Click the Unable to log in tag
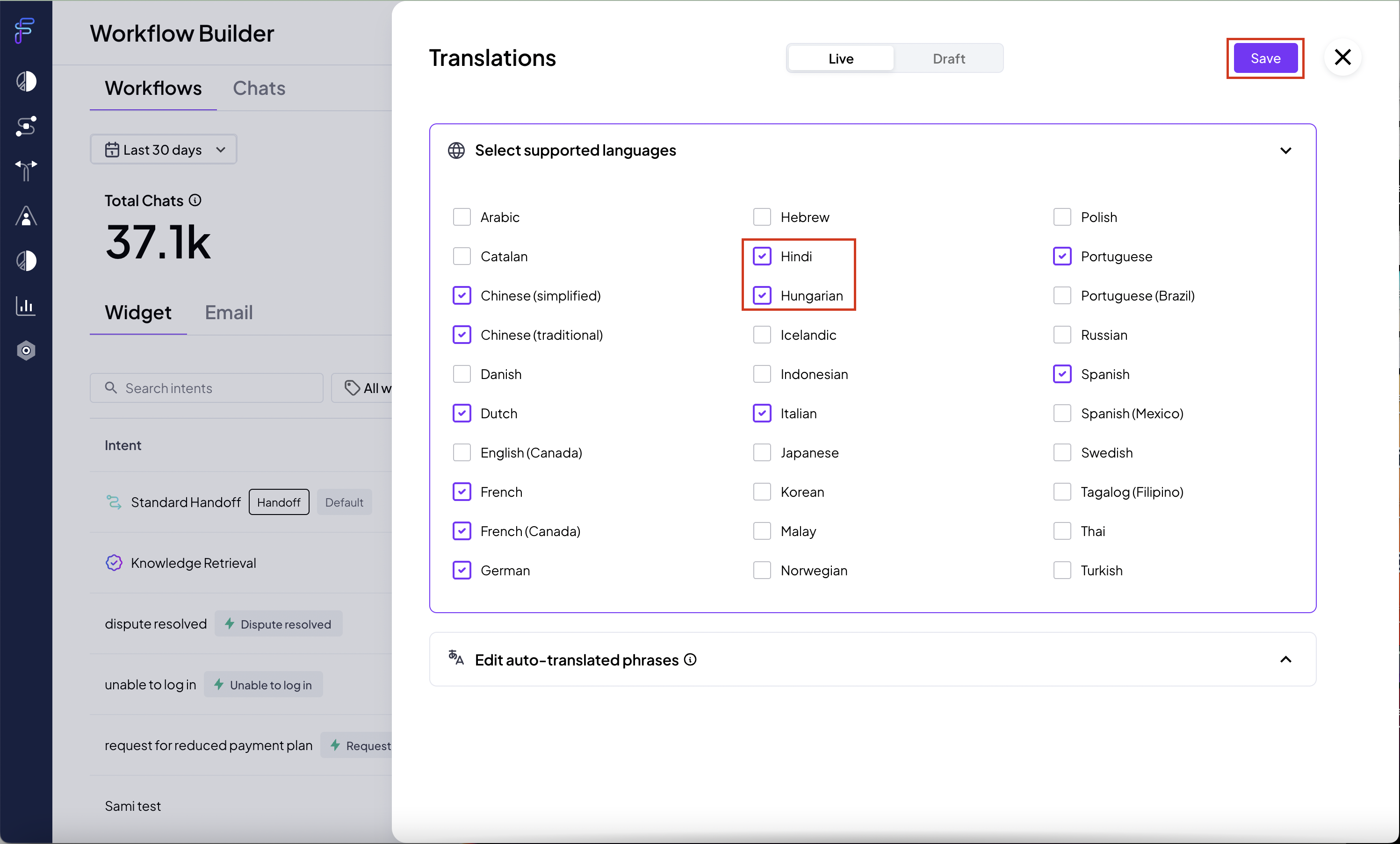 264,684
